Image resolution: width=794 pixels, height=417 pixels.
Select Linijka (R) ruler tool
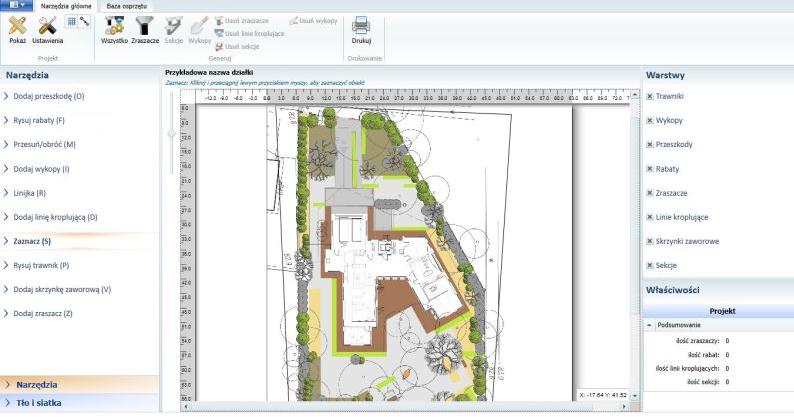29,193
